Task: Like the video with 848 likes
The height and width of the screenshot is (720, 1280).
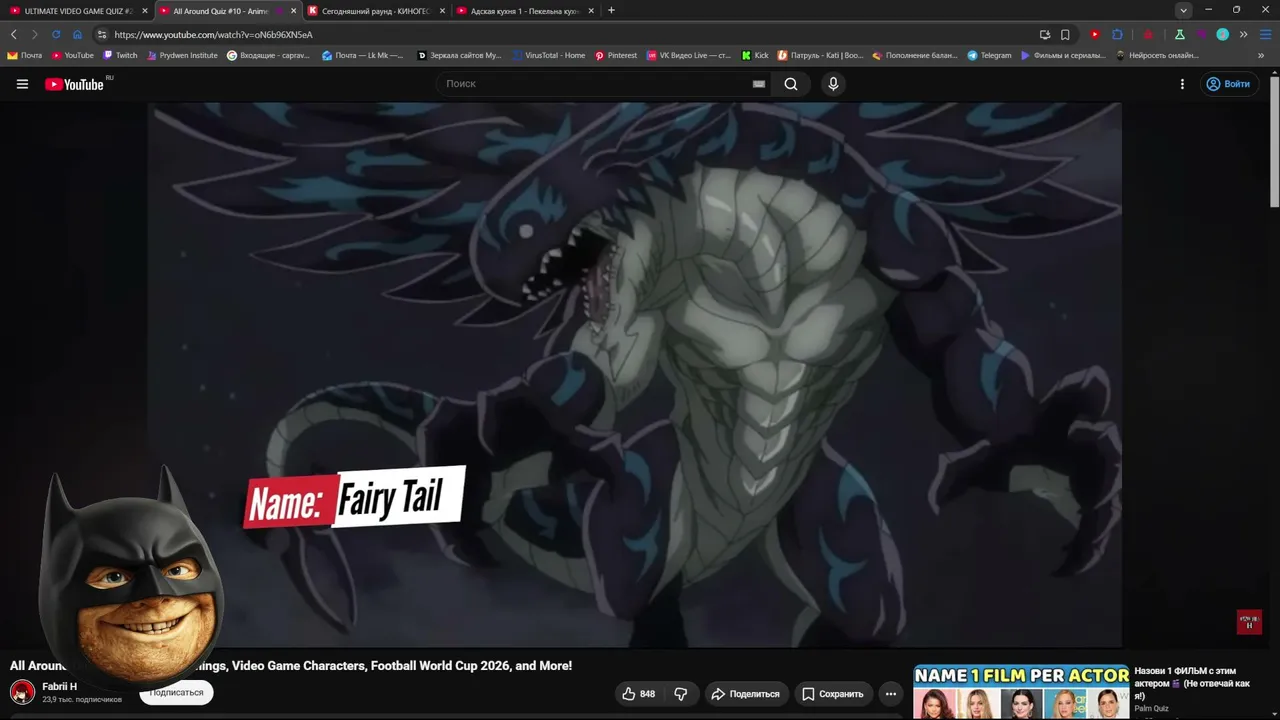Action: point(638,694)
